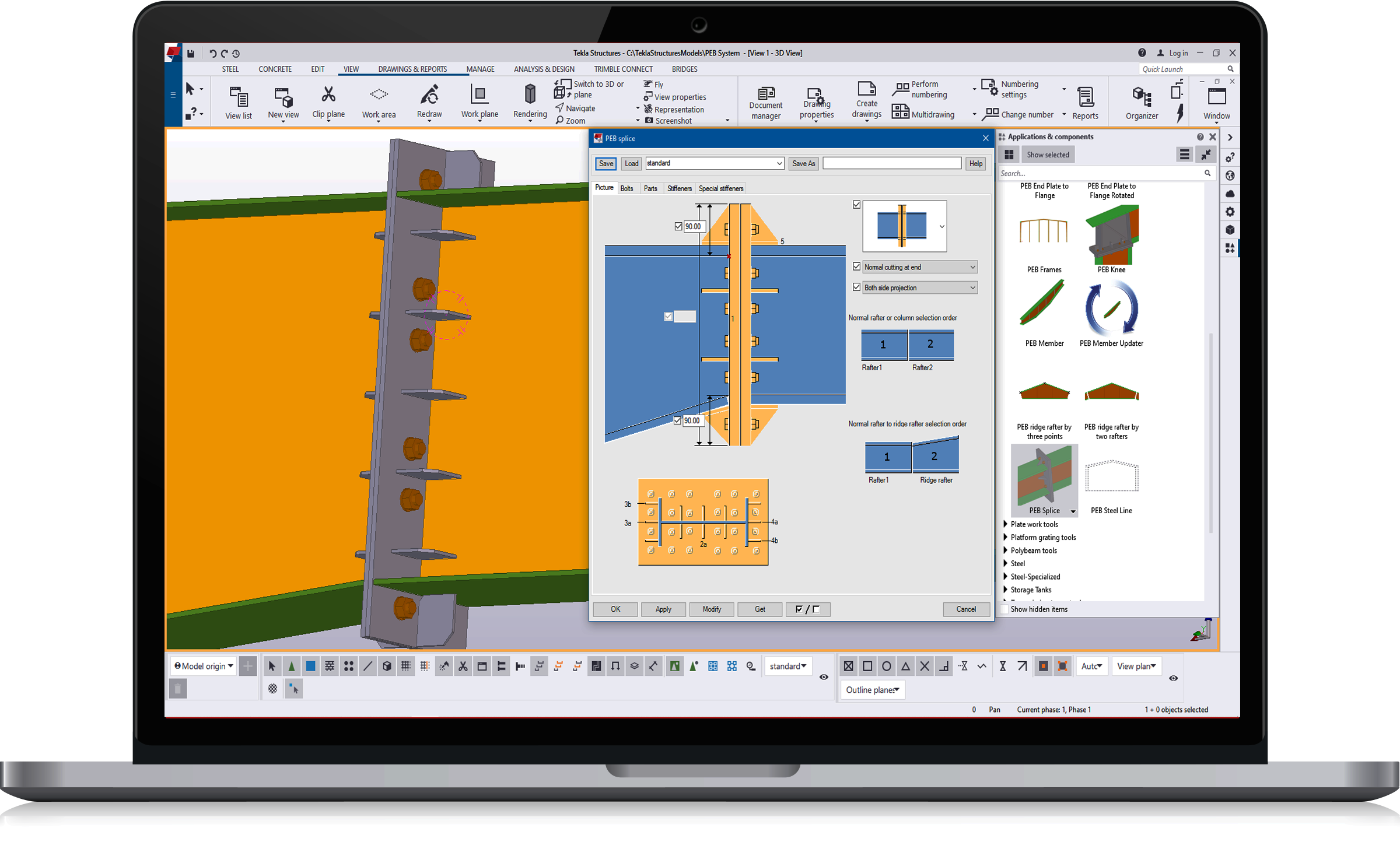Viewport: 1400px width, 842px height.
Task: Click the Apply button
Action: pos(663,609)
